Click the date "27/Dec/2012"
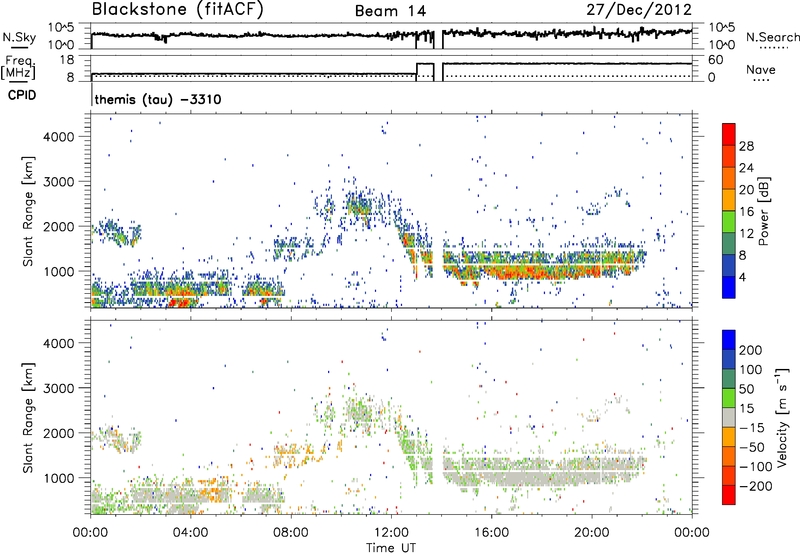Image resolution: width=800 pixels, height=554 pixels. (639, 10)
